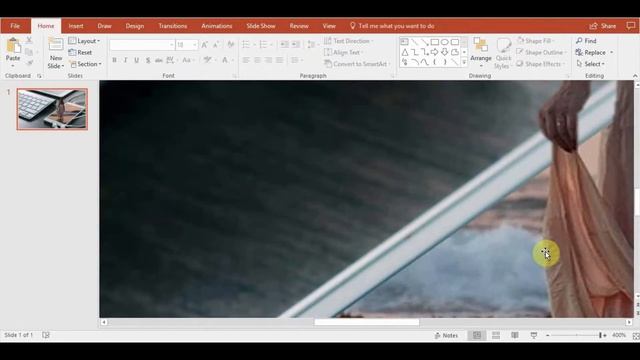Switch to the Insert tab
The width and height of the screenshot is (640, 360).
pos(76,26)
